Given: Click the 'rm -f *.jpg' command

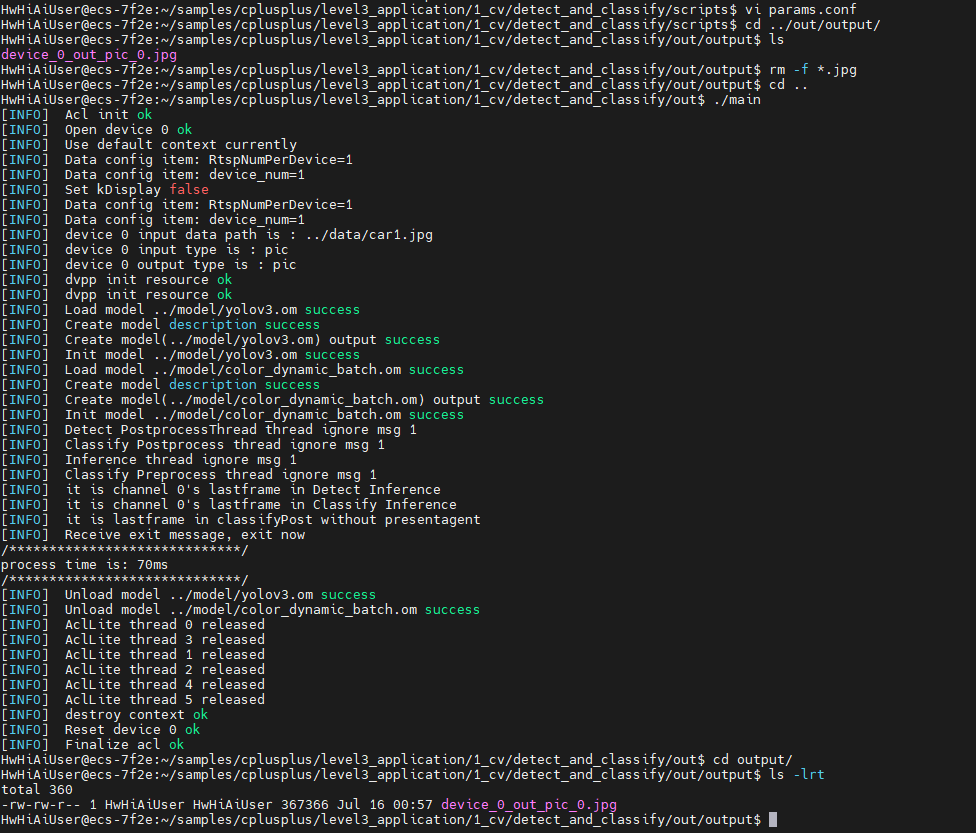Looking at the screenshot, I should 813,69.
